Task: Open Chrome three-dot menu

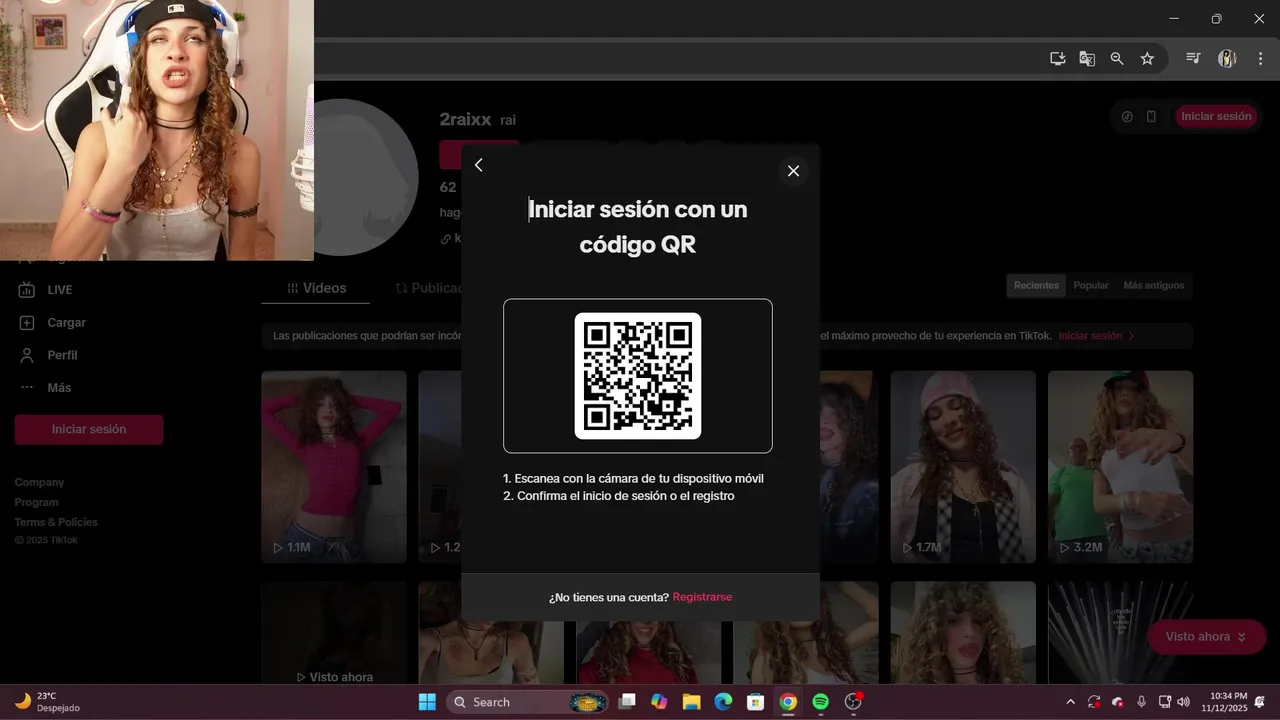Action: coord(1260,59)
